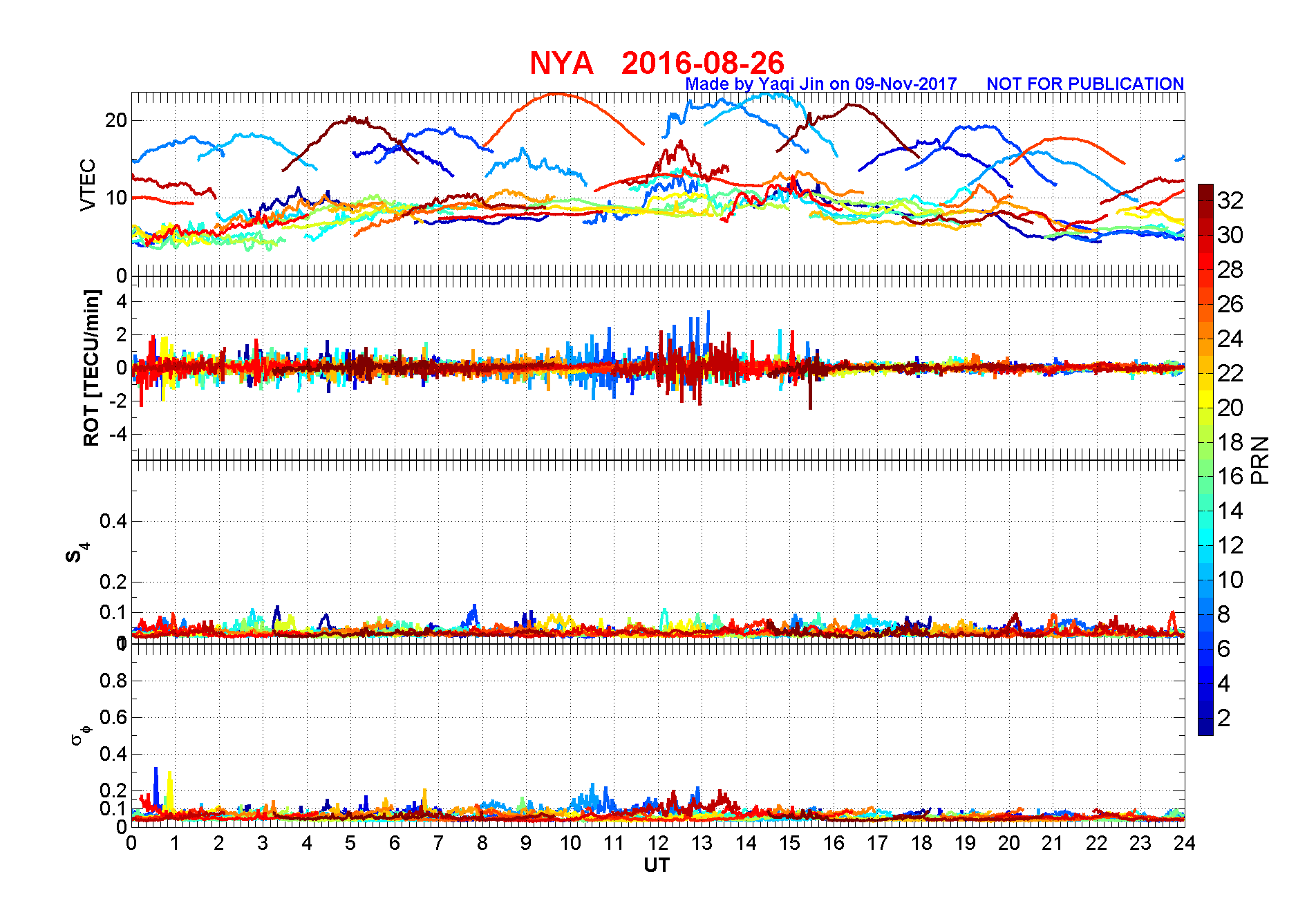The height and width of the screenshot is (919, 1316).
Task: Click the colorbar tick label 16
Action: 1230,476
